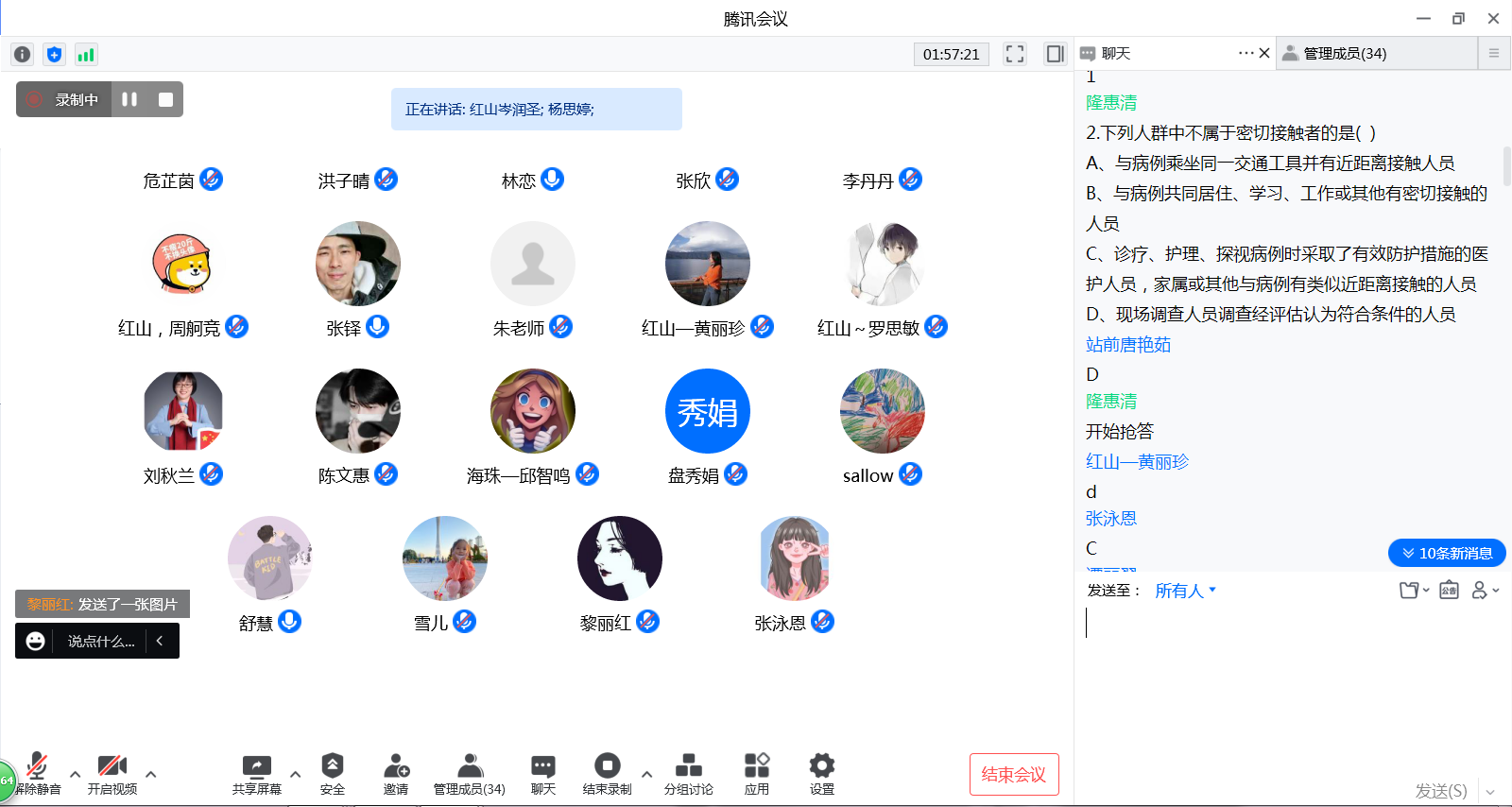1512x807 pixels.
Task: Click the 发送(S) send button
Action: pos(1441,791)
